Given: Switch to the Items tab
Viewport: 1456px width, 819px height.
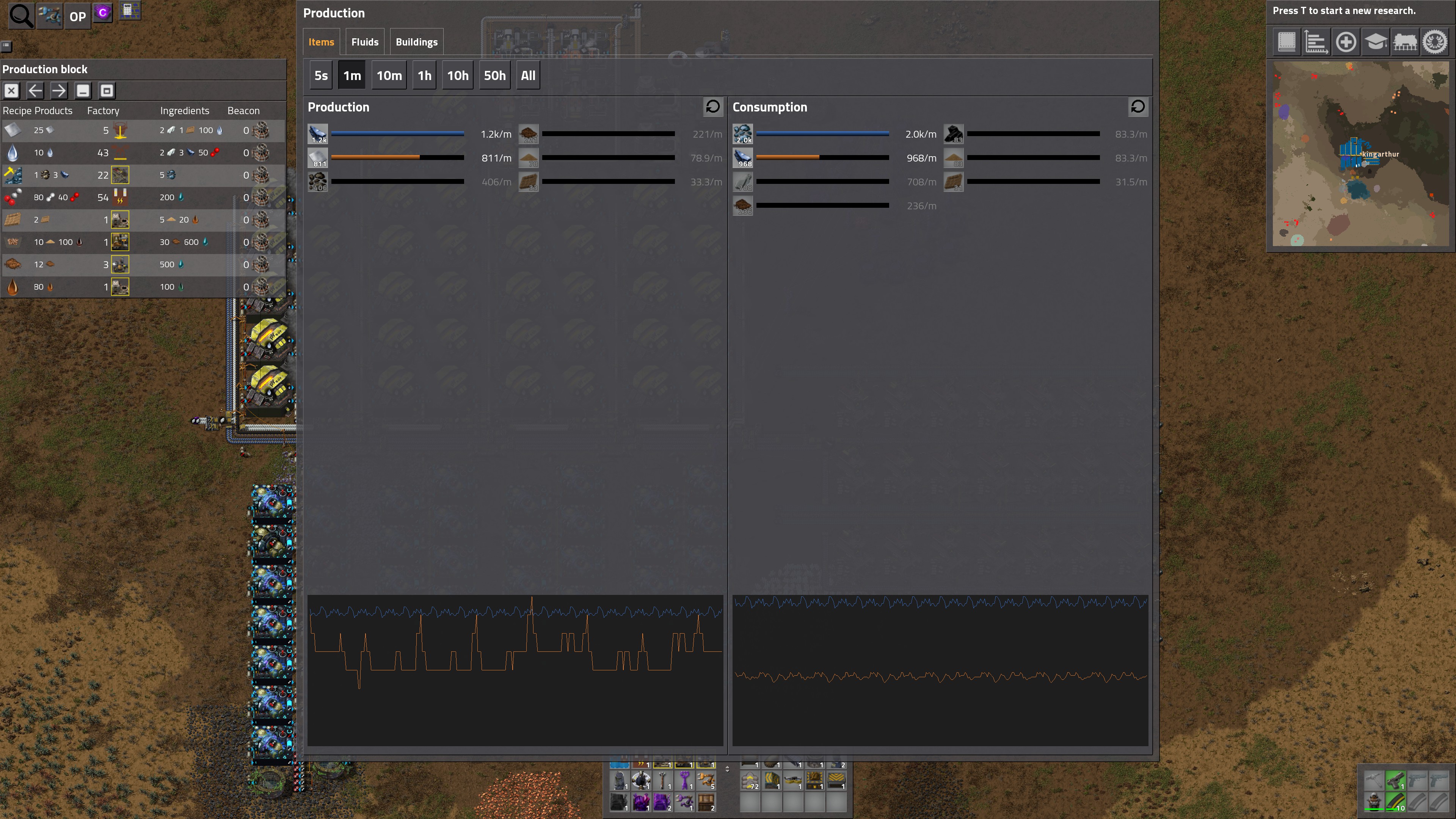Looking at the screenshot, I should 321,42.
